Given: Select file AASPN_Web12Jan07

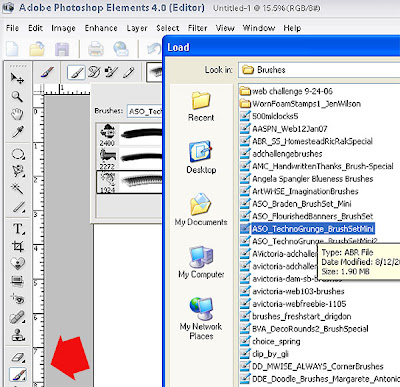Looking at the screenshot, I should tap(284, 129).
